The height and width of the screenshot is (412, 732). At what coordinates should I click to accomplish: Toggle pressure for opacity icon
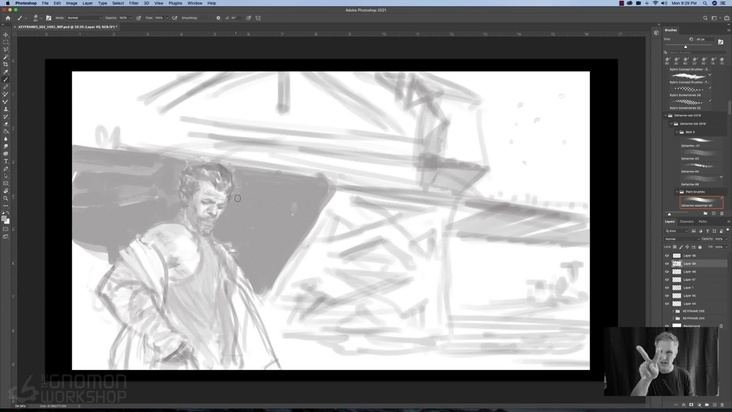(x=139, y=18)
